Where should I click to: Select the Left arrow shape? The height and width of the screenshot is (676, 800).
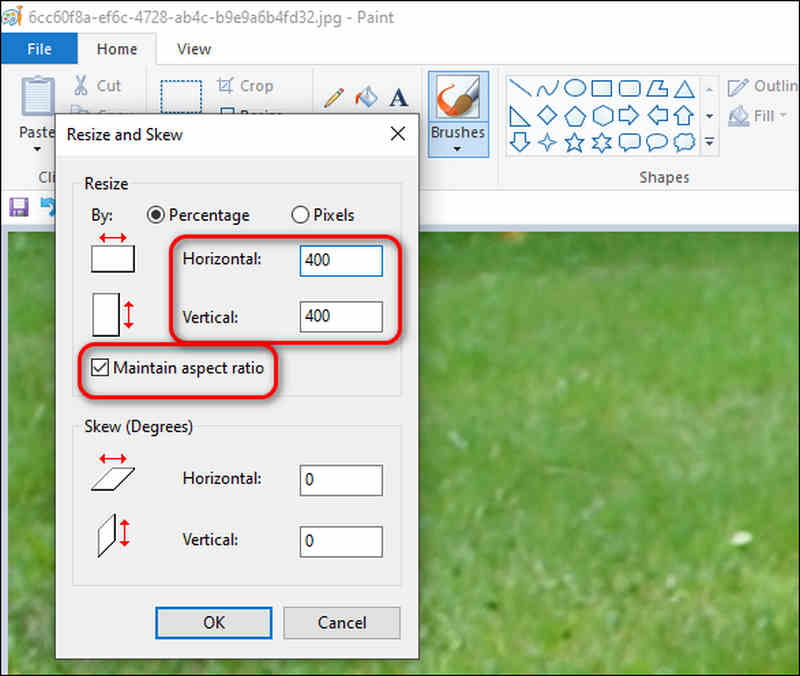[657, 116]
